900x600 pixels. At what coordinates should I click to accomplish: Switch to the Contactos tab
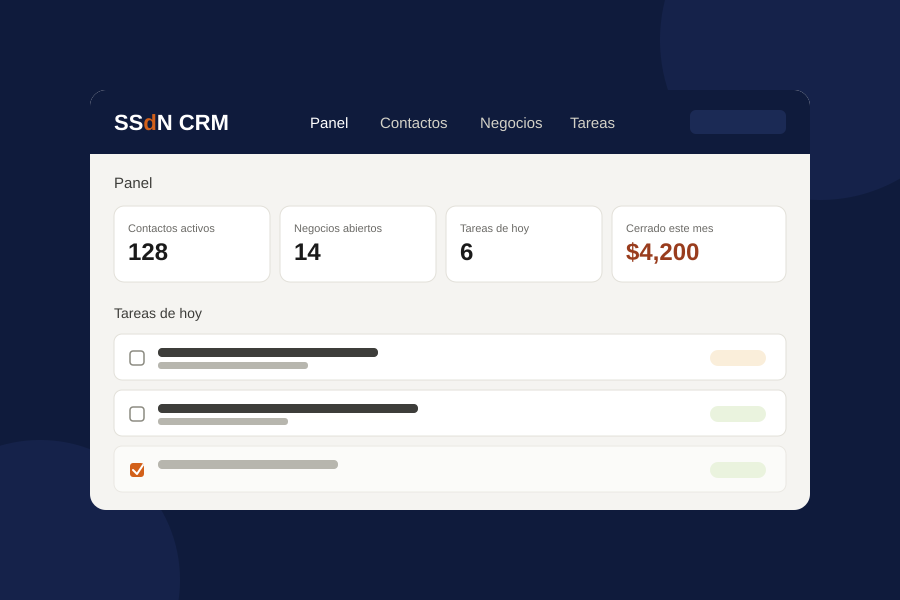(x=413, y=123)
